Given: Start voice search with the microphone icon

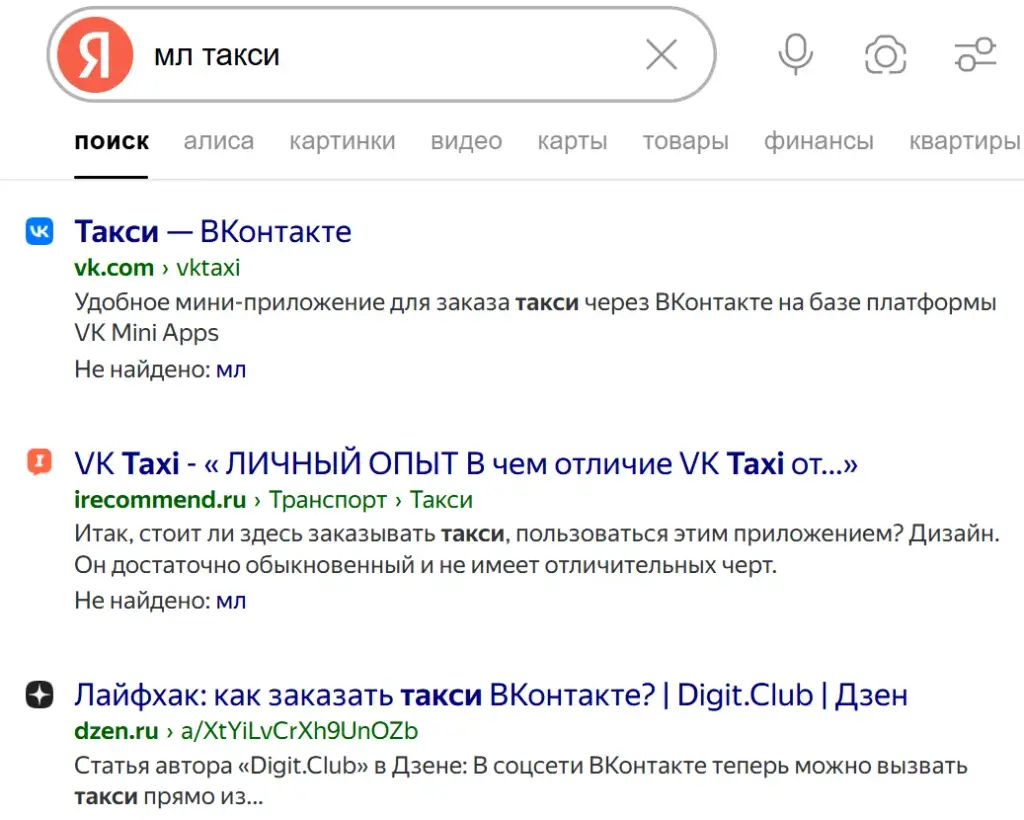Looking at the screenshot, I should (795, 54).
